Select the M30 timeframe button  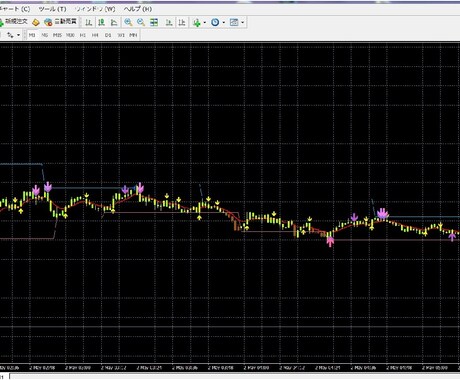tap(70, 35)
